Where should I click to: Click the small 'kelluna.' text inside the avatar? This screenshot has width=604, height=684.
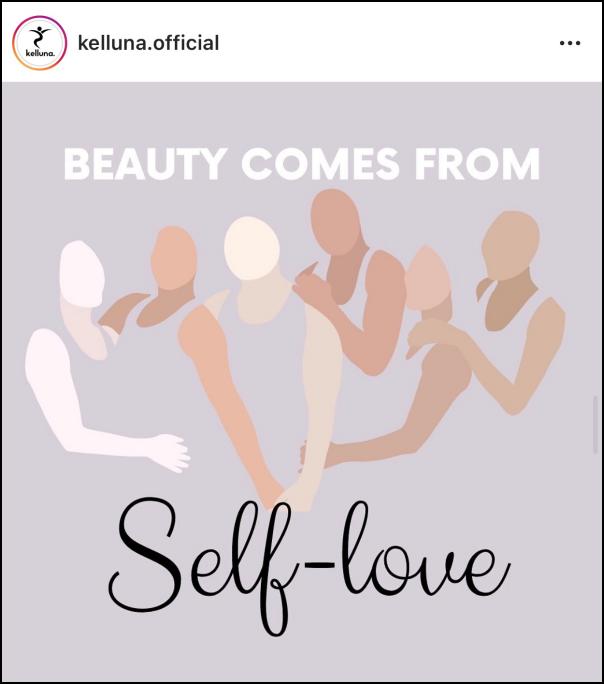tap(40, 53)
